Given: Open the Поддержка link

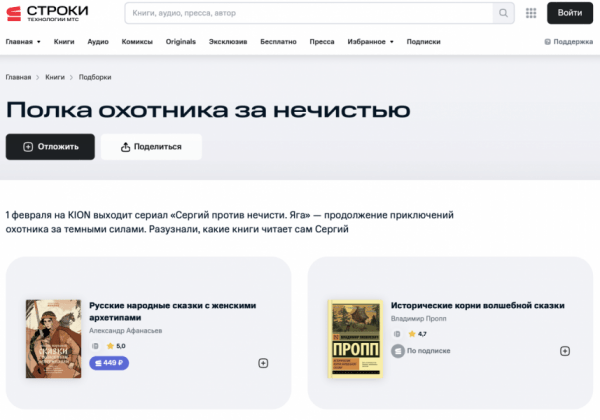Looking at the screenshot, I should coord(573,42).
